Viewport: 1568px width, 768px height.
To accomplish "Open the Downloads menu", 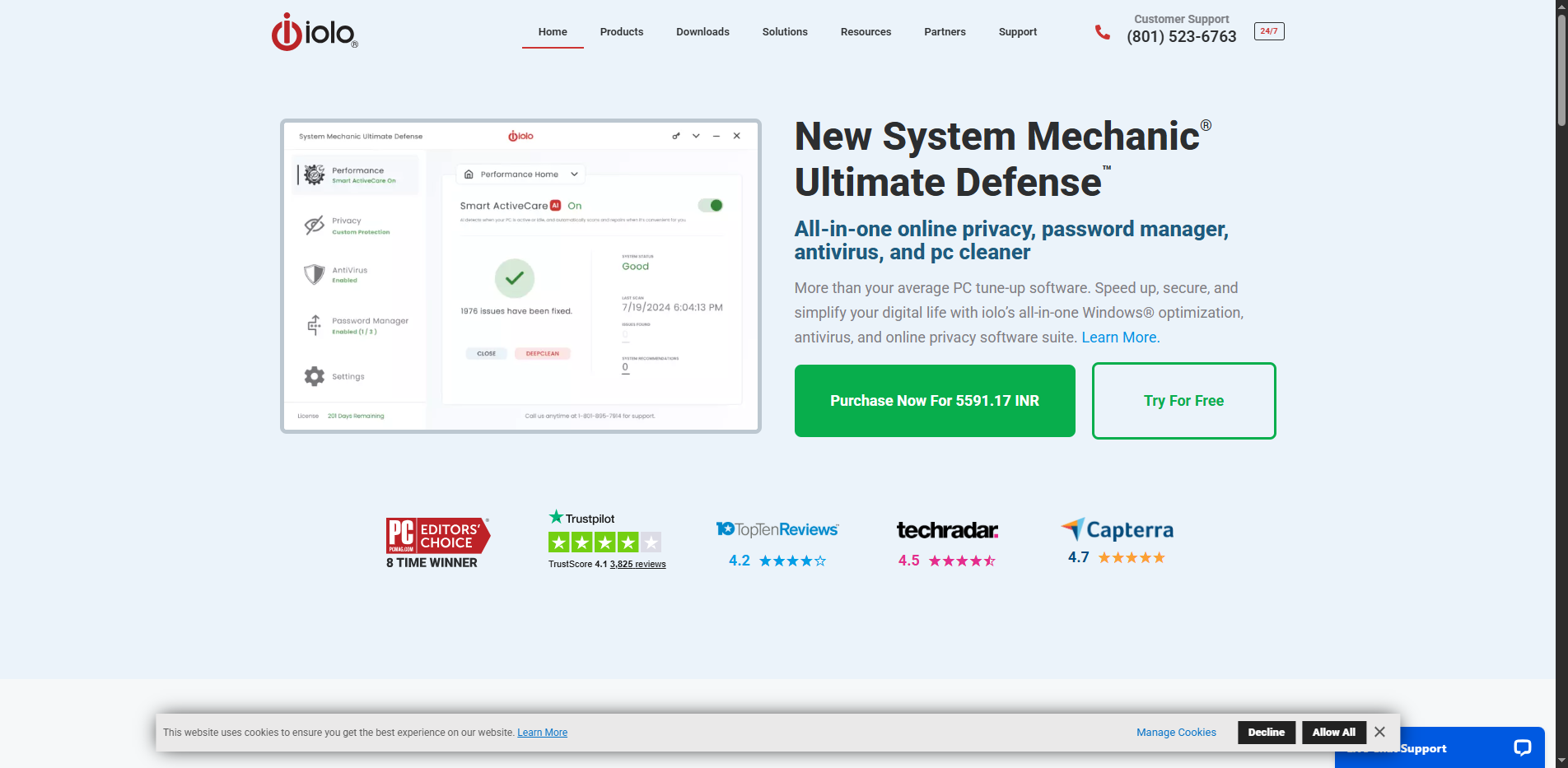I will [x=702, y=32].
